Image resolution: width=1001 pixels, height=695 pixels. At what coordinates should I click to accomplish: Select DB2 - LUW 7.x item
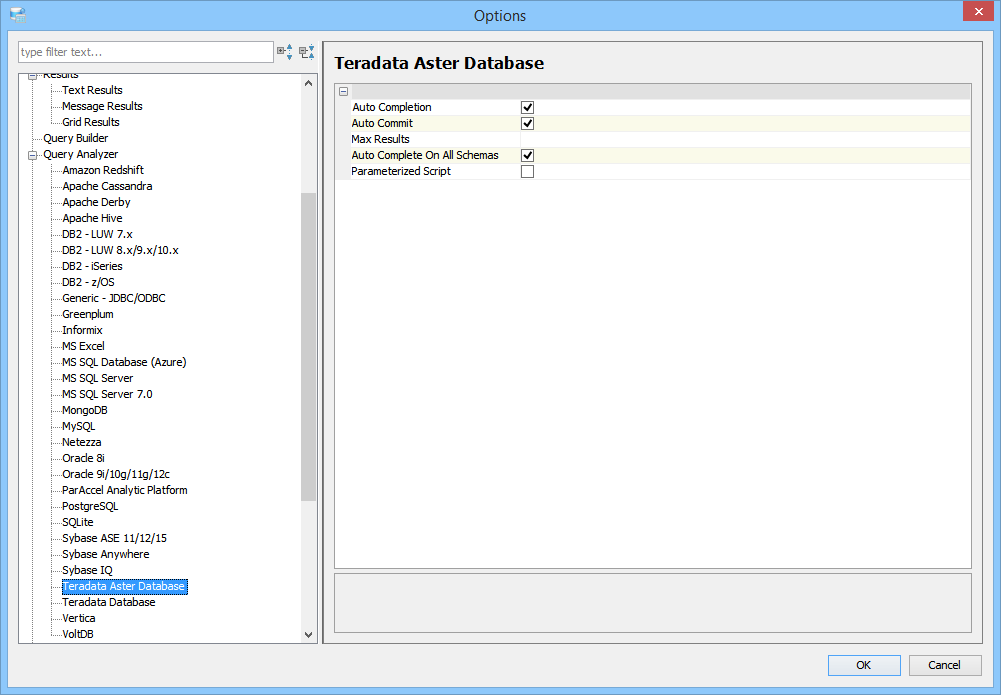tap(97, 234)
